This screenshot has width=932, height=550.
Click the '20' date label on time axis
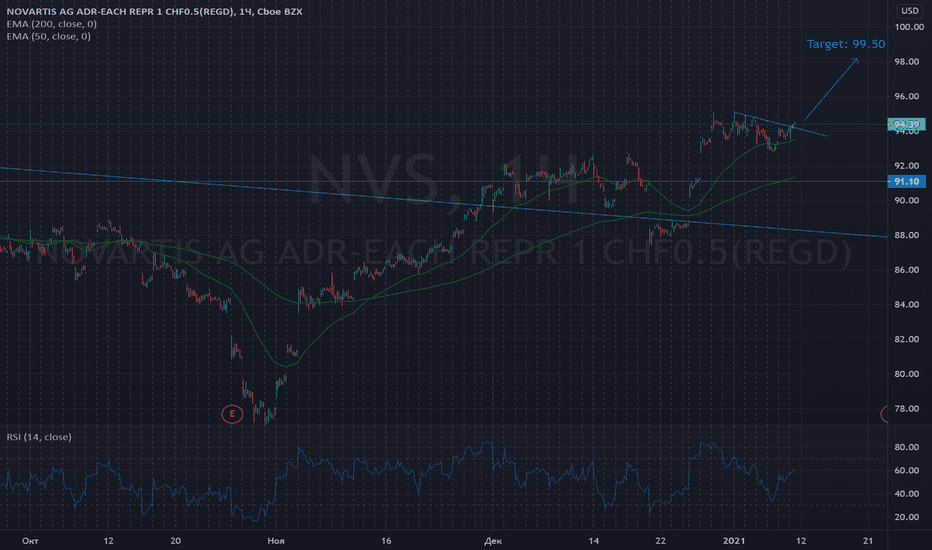[x=175, y=541]
